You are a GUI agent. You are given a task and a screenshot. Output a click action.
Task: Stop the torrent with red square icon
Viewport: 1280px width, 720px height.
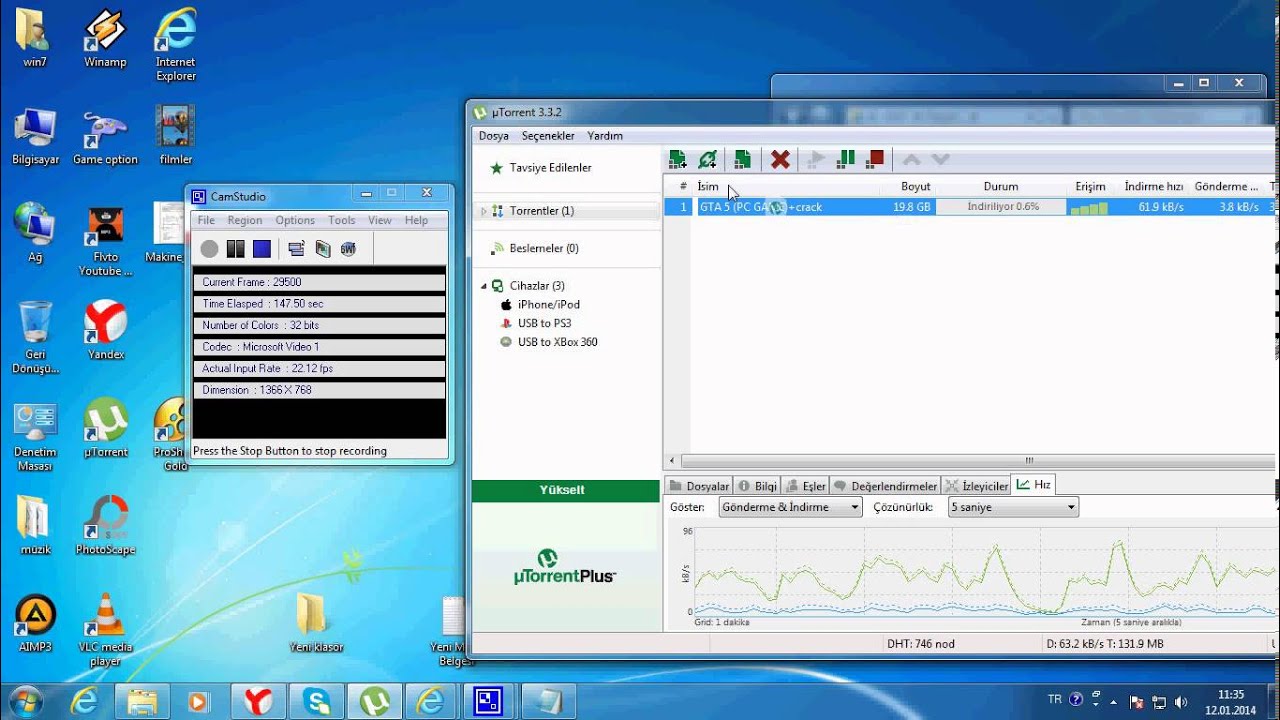tap(876, 159)
